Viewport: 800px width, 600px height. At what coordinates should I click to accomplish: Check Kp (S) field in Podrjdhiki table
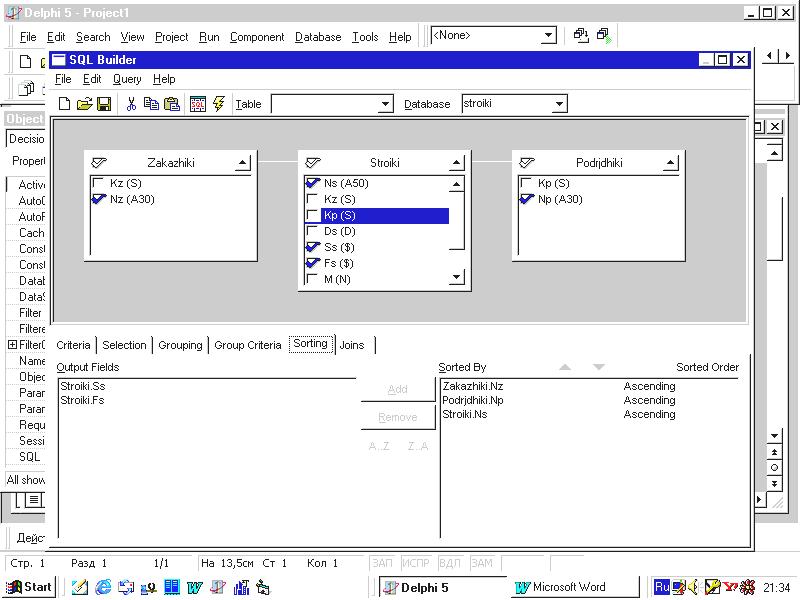coord(526,183)
